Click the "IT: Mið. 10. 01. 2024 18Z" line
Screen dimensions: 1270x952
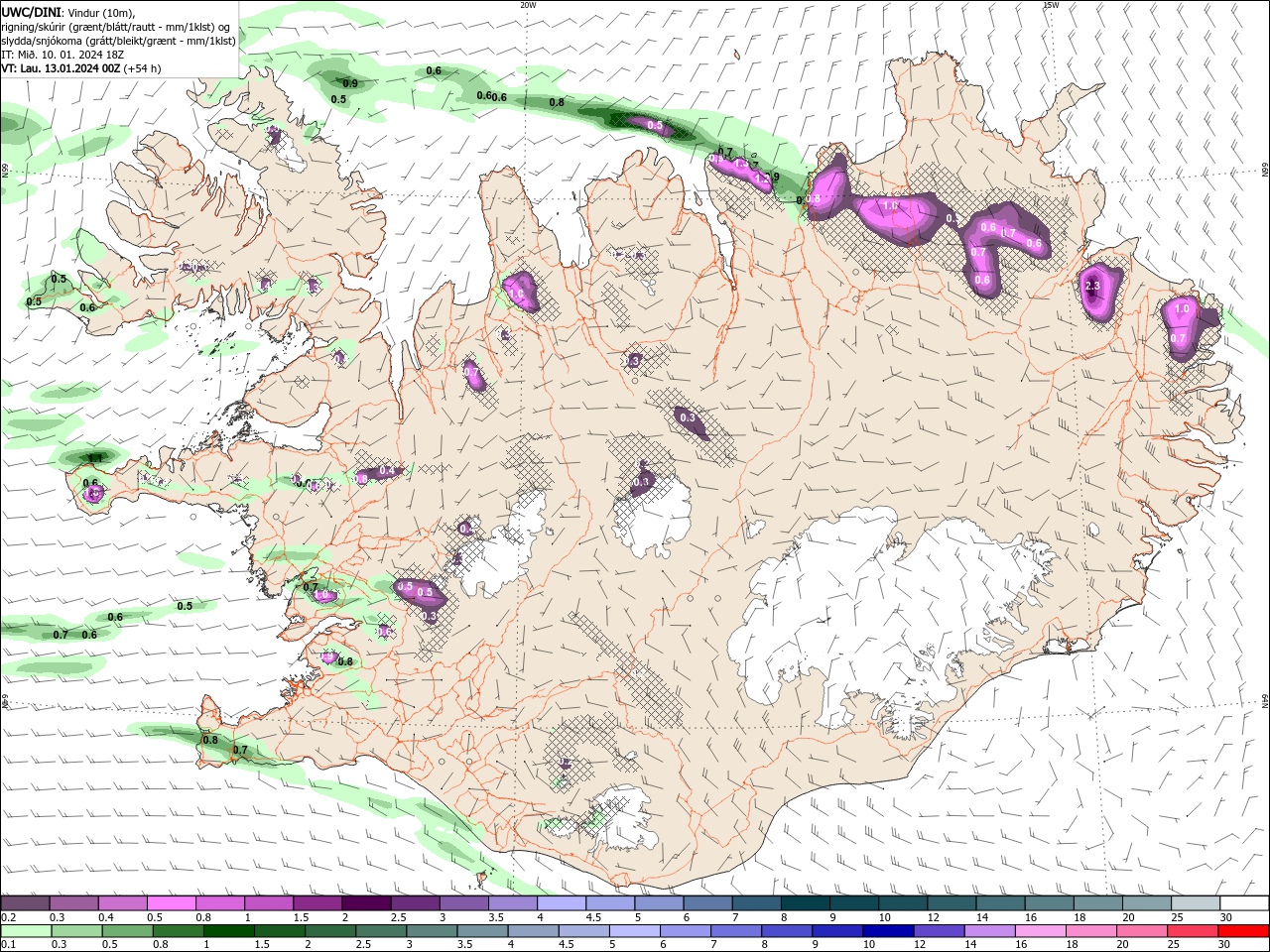point(63,55)
